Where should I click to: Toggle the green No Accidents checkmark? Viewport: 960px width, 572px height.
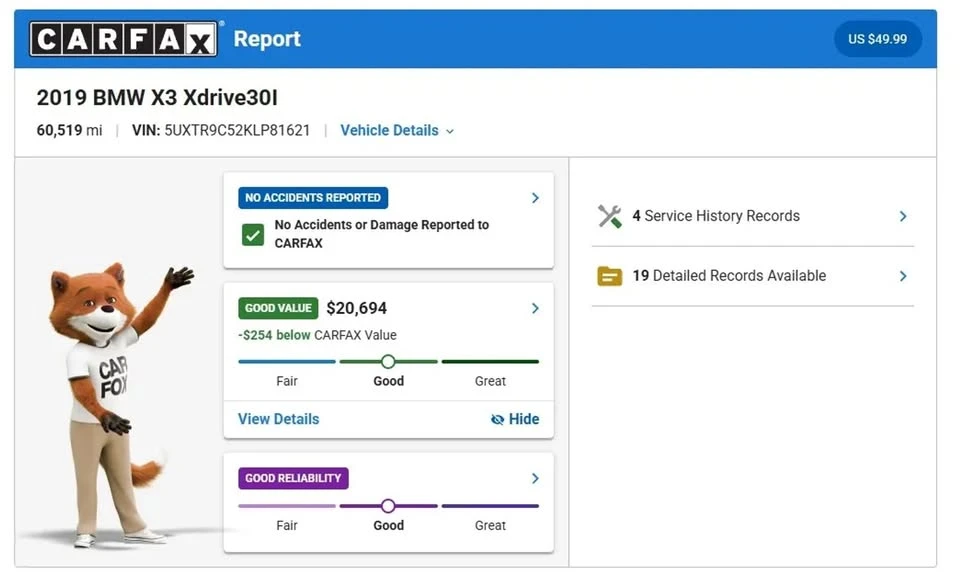click(x=253, y=235)
